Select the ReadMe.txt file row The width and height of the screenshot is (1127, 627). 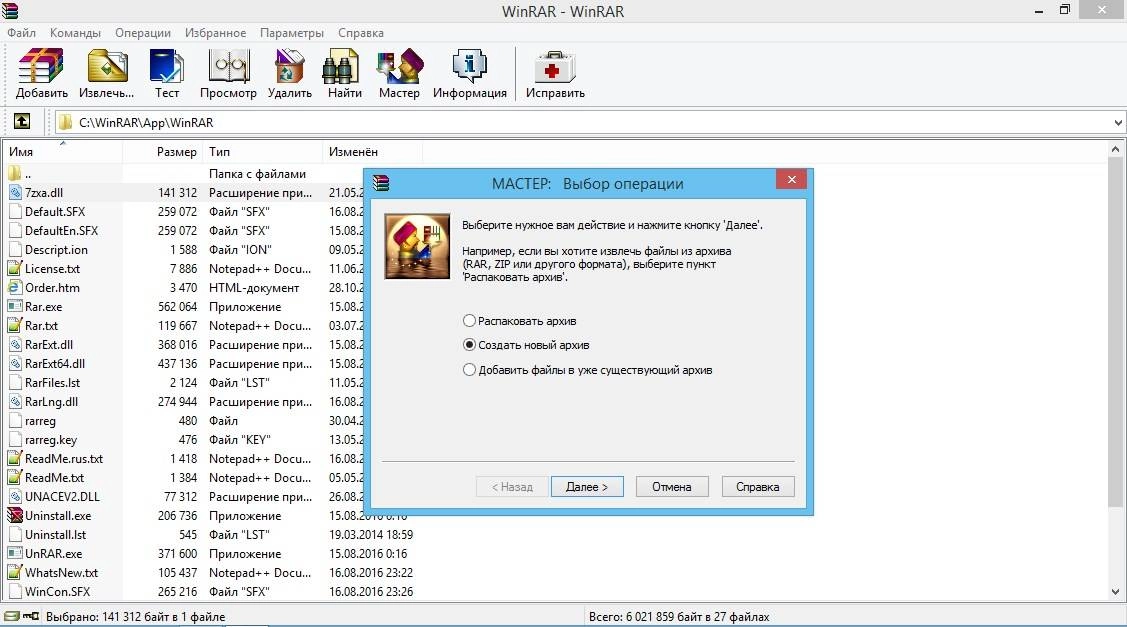click(185, 477)
